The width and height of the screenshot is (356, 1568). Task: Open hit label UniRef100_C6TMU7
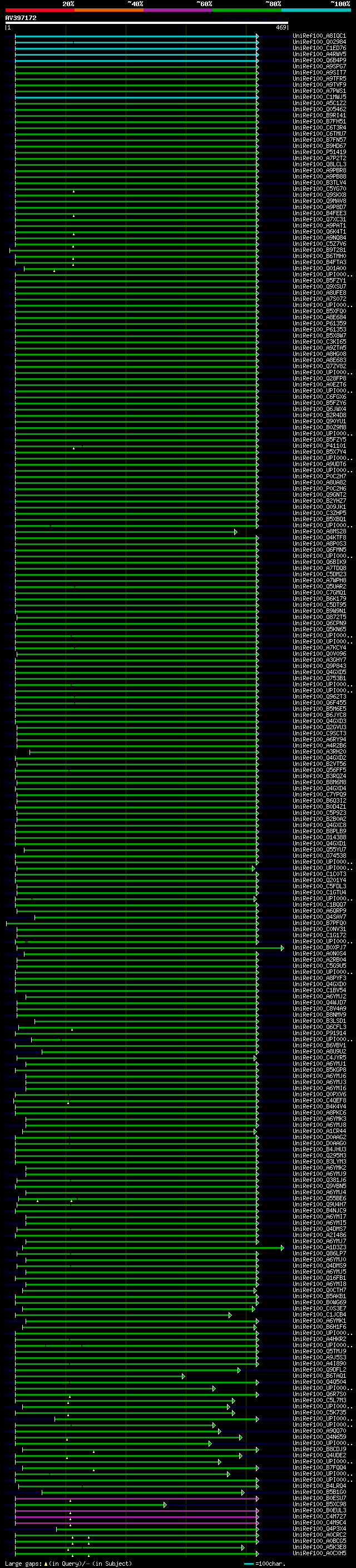(x=319, y=134)
